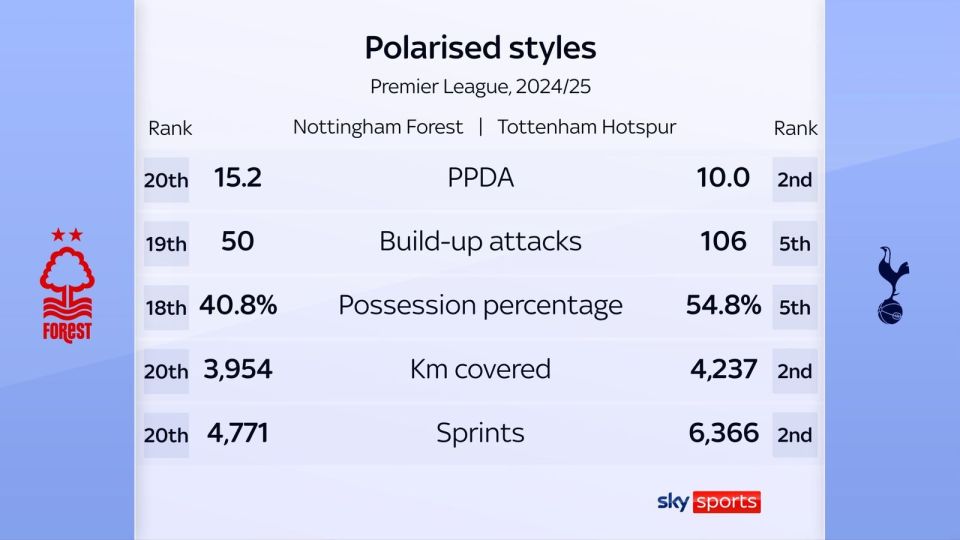Viewport: 960px width, 540px height.
Task: Select the Nottingham Forest column header
Action: click(x=378, y=127)
